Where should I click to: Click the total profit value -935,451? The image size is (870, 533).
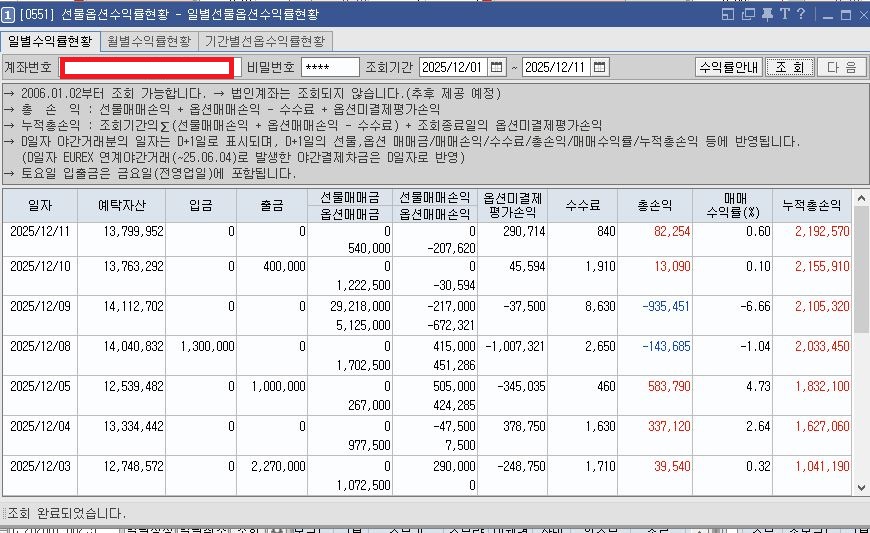tap(666, 306)
